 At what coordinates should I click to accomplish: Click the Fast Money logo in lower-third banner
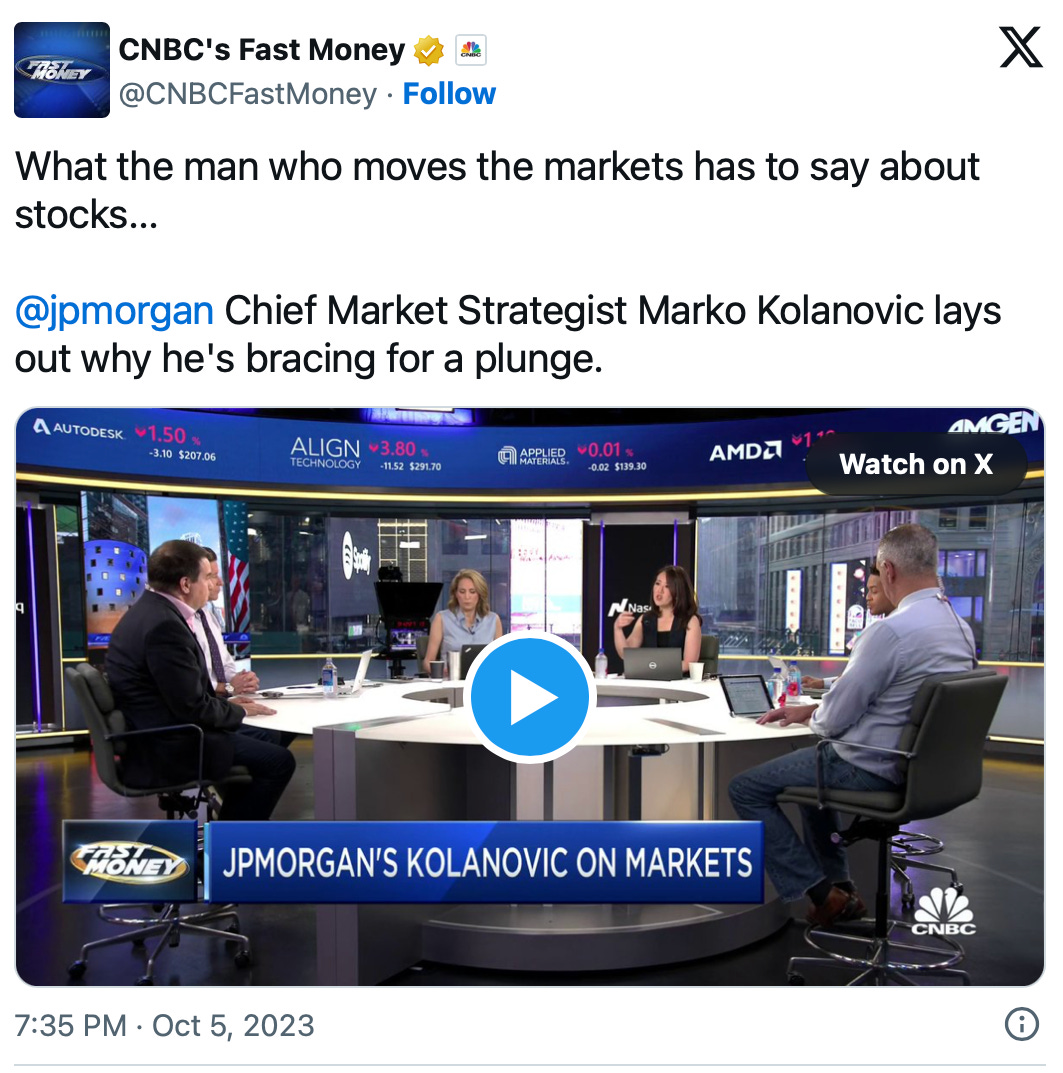coord(129,862)
